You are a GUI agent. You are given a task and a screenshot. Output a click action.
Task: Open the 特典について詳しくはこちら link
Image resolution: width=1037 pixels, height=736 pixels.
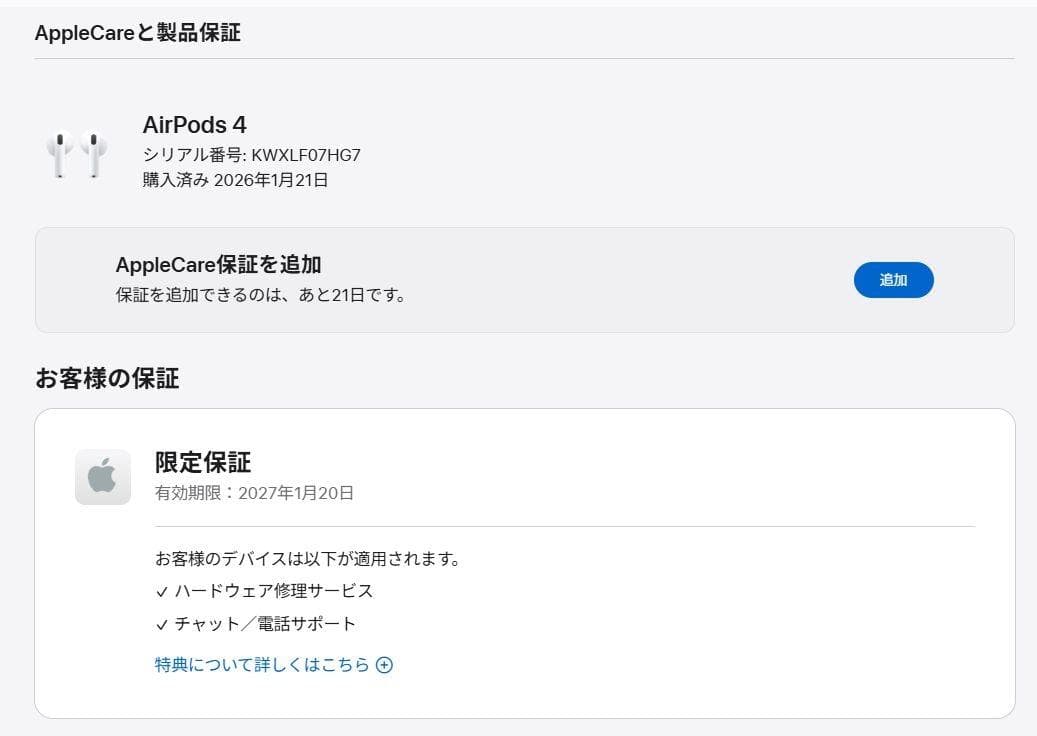(x=262, y=665)
